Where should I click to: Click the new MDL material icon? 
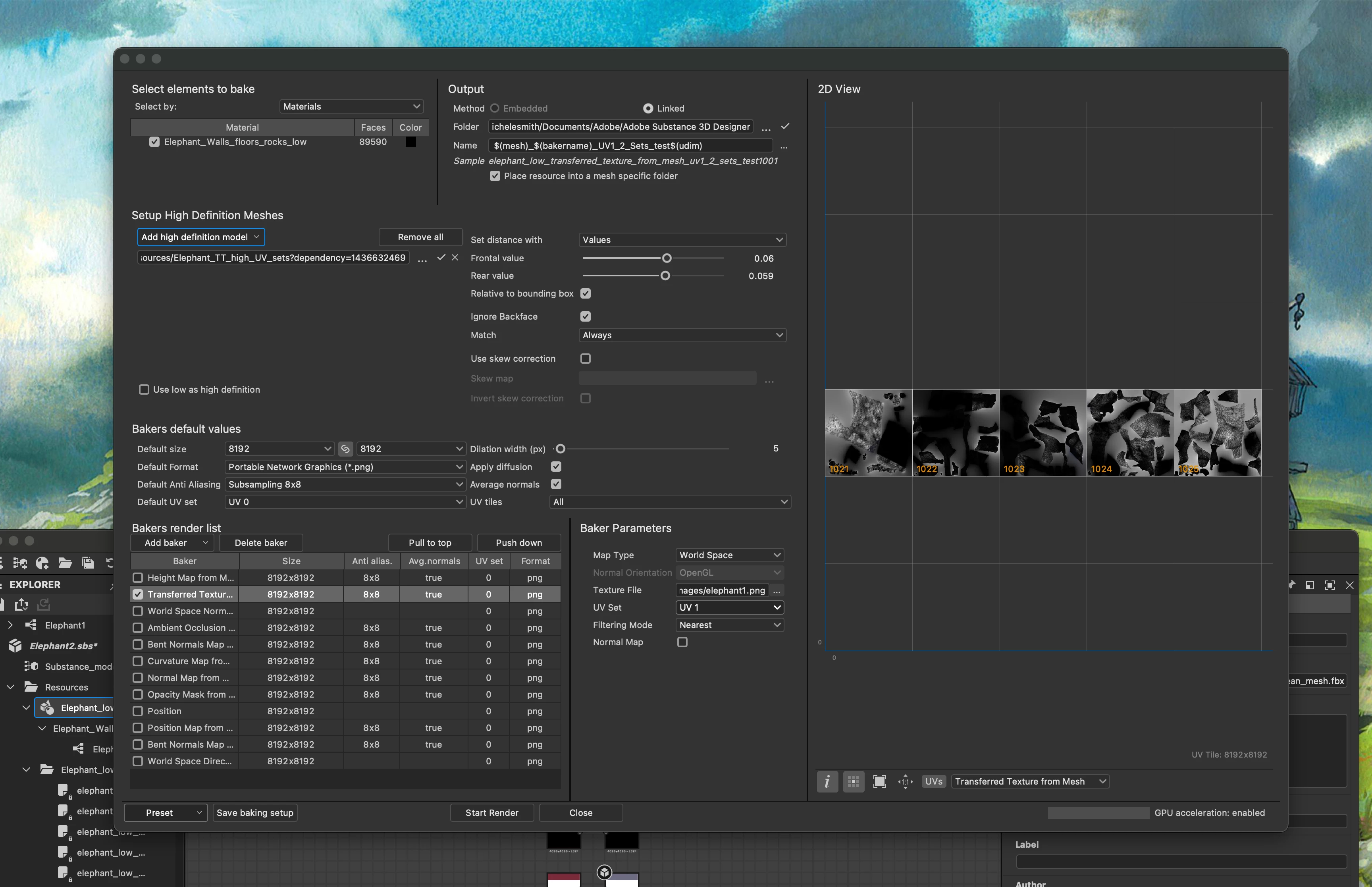(42, 563)
